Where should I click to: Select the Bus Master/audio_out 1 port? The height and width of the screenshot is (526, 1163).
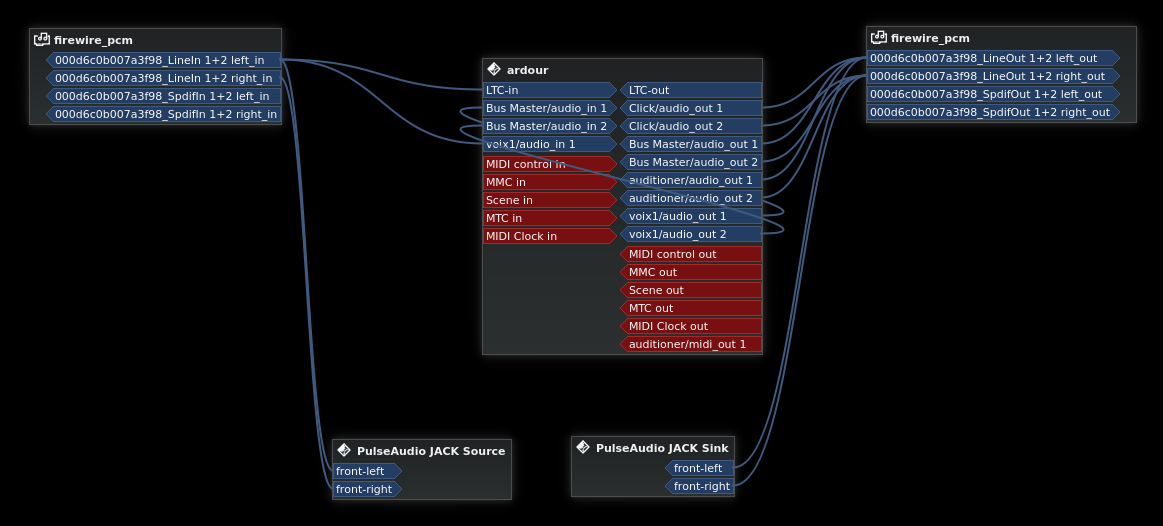click(x=691, y=144)
